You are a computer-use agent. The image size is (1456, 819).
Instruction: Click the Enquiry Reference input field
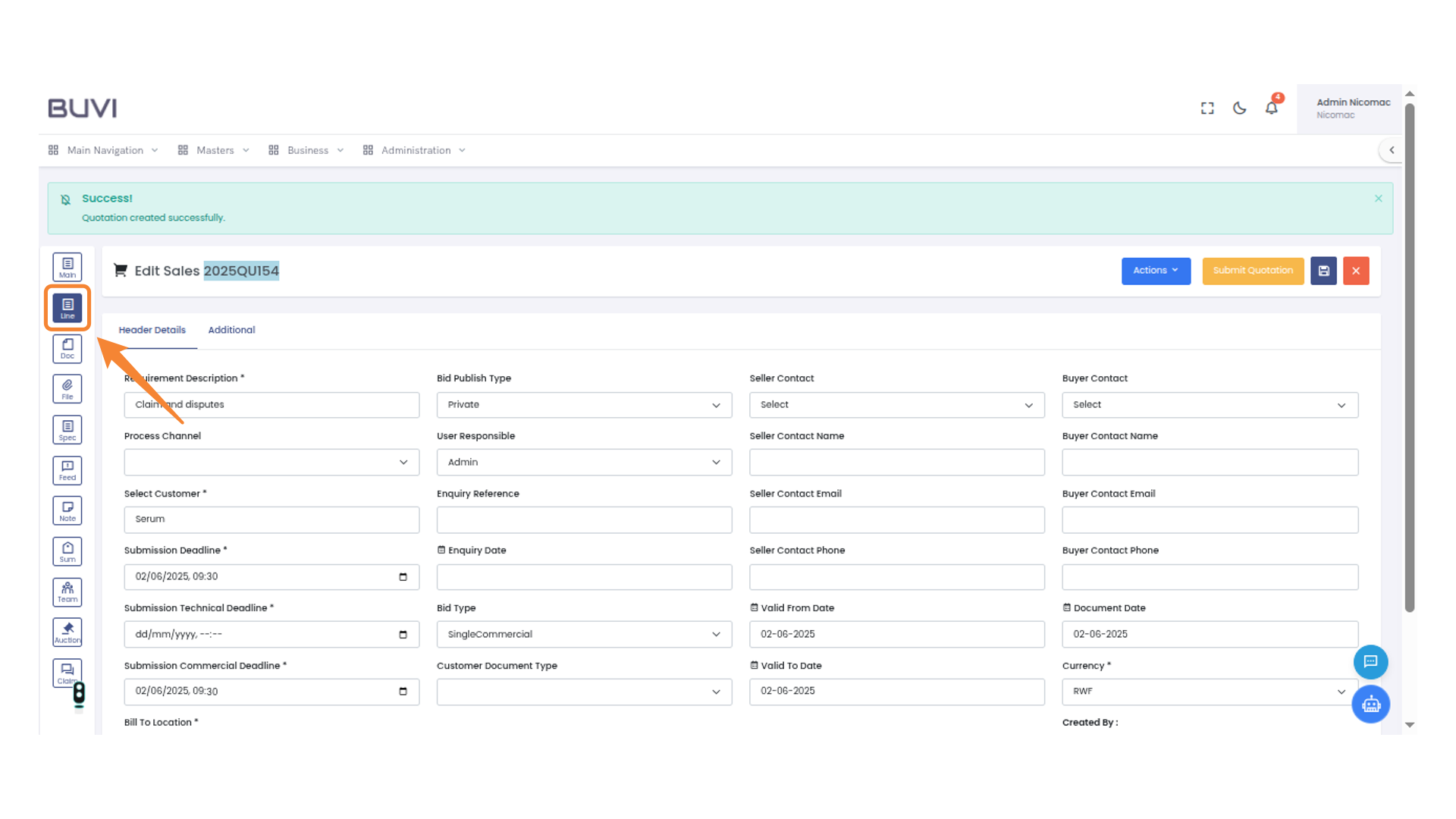coord(584,519)
